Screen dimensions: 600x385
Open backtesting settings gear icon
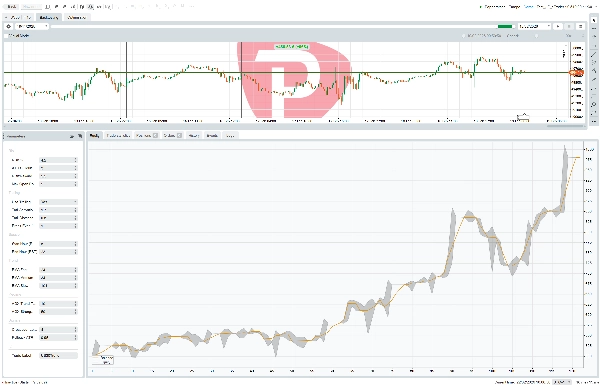9,26
